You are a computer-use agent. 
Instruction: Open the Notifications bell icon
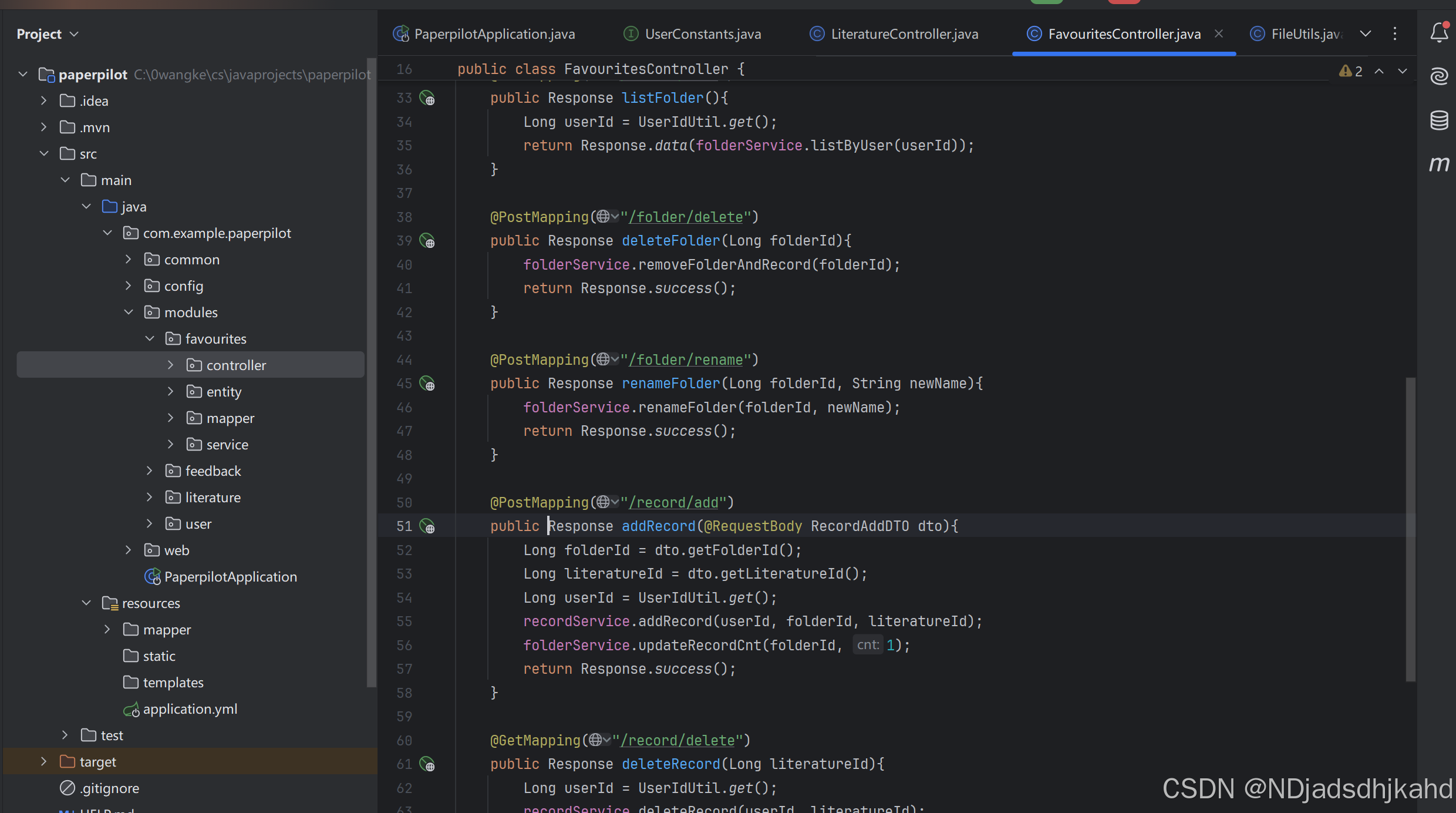pyautogui.click(x=1439, y=33)
